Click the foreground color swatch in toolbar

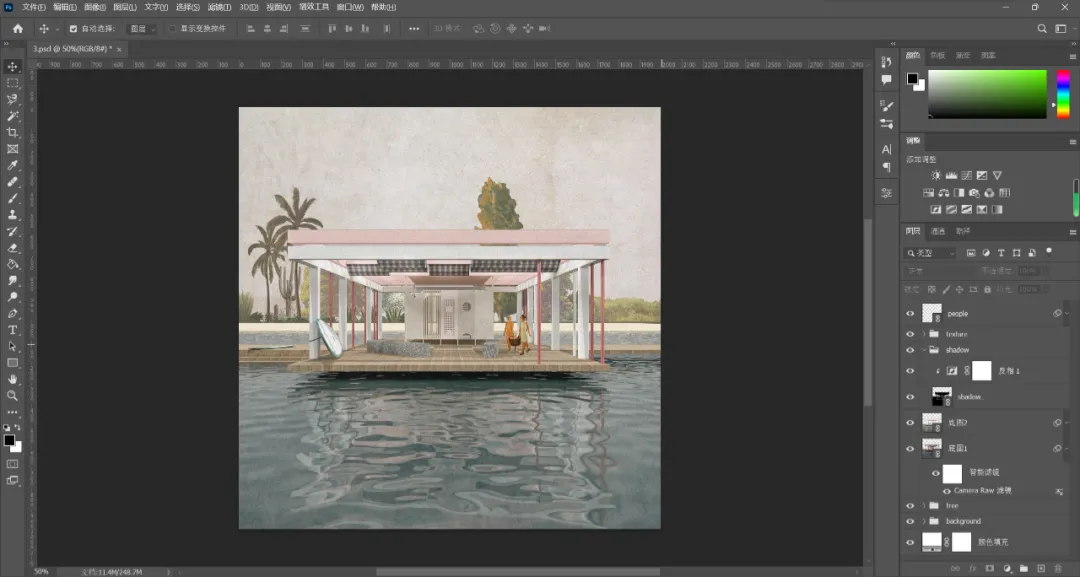coord(9,441)
